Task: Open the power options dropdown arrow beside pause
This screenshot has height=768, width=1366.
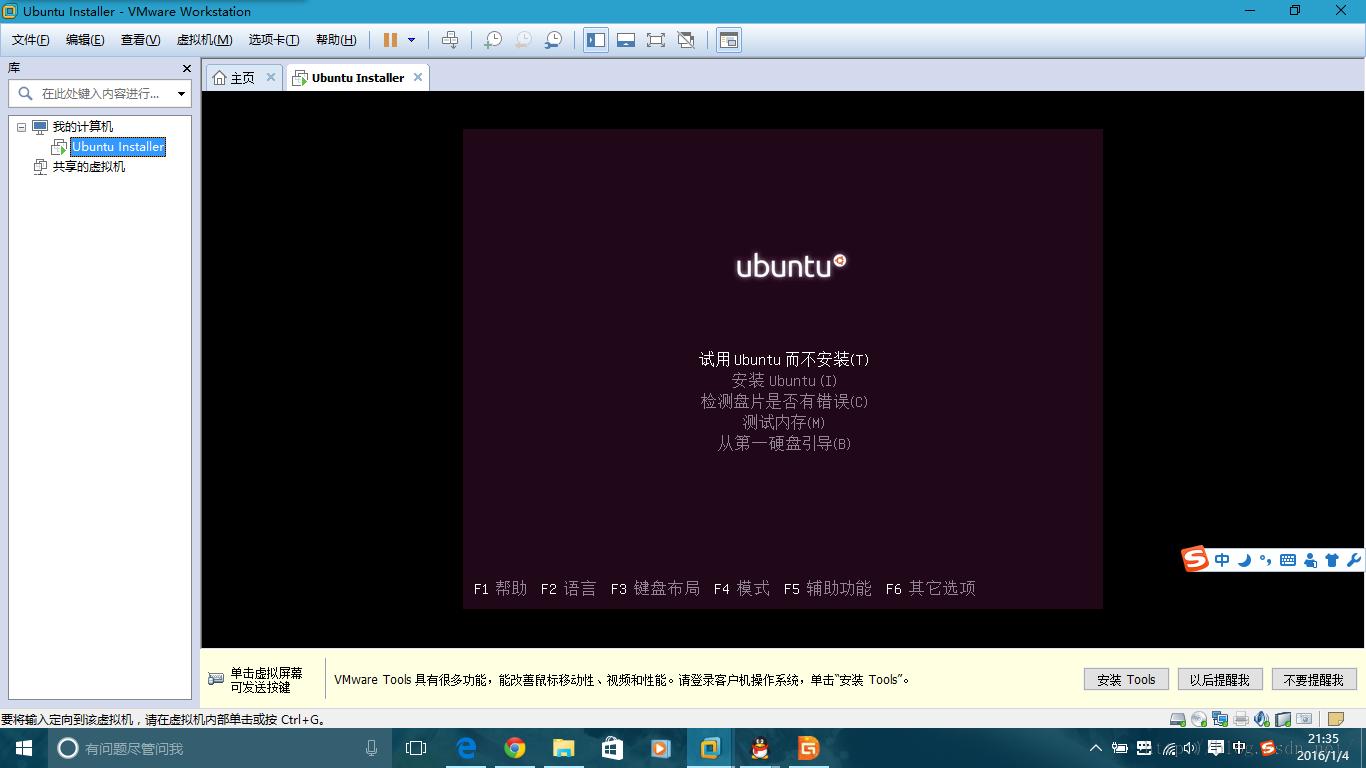Action: pyautogui.click(x=411, y=40)
